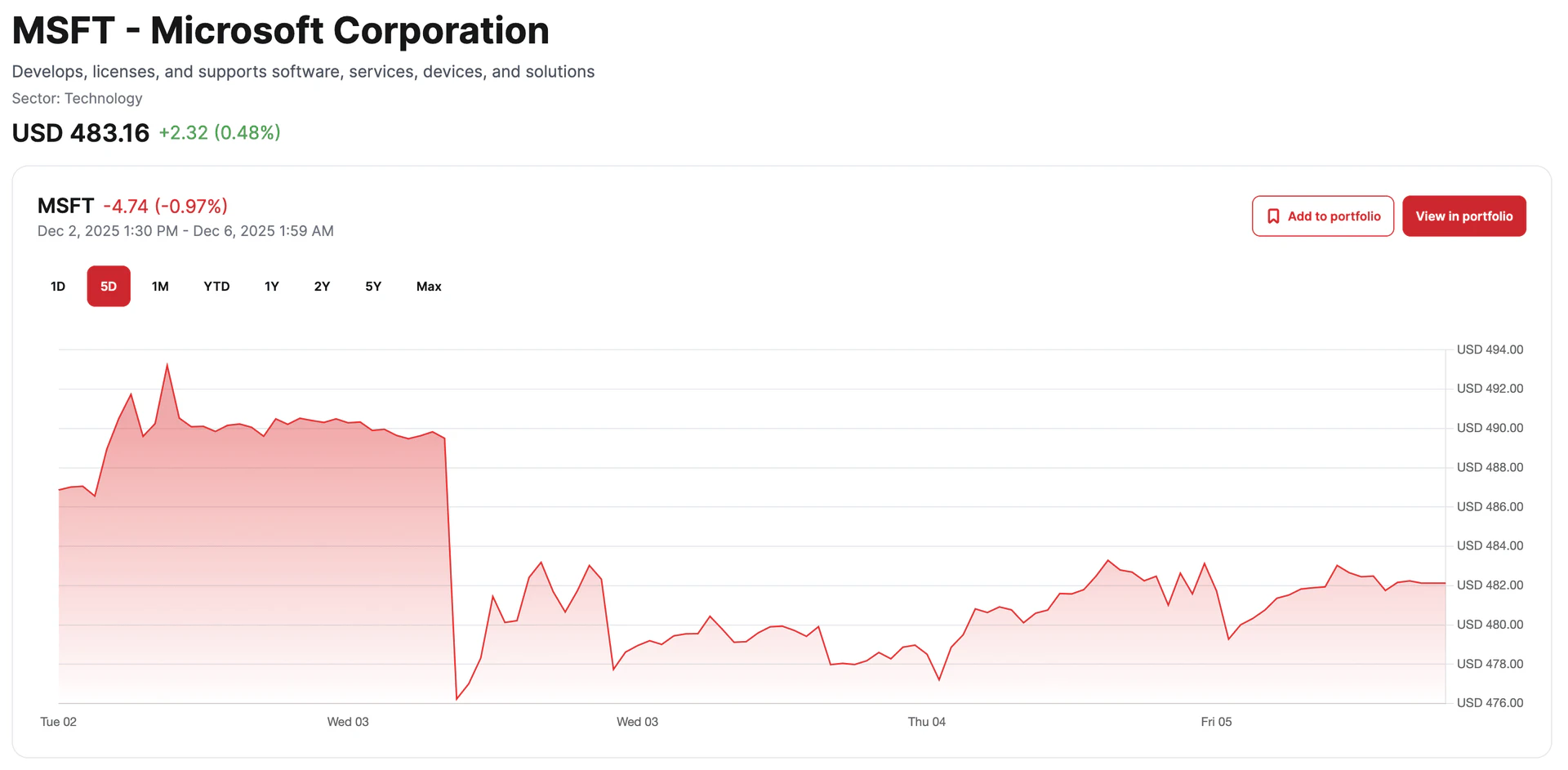
Task: Click the sharp peak on the chart line
Action: pyautogui.click(x=167, y=365)
